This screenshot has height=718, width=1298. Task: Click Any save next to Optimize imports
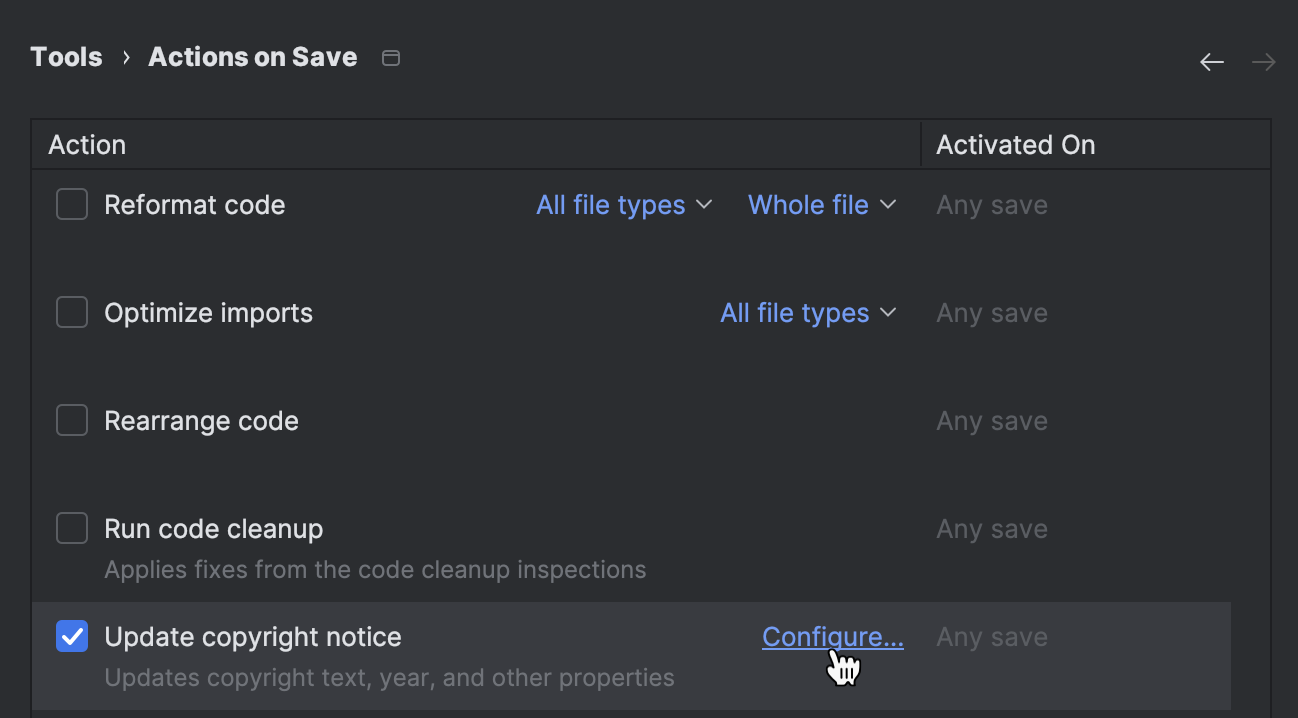991,312
